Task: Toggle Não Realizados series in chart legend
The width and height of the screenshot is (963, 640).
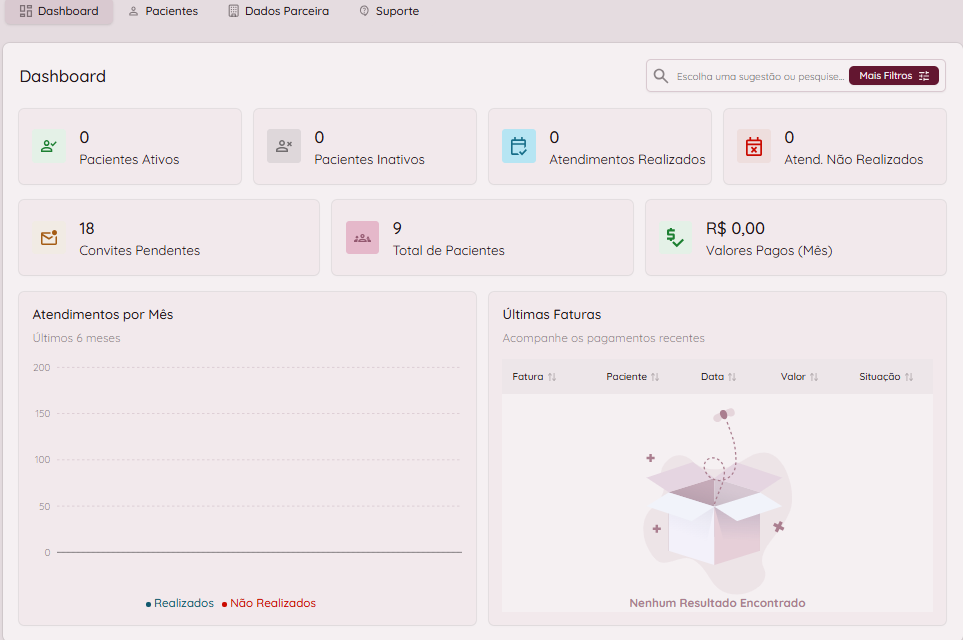Action: (x=271, y=603)
